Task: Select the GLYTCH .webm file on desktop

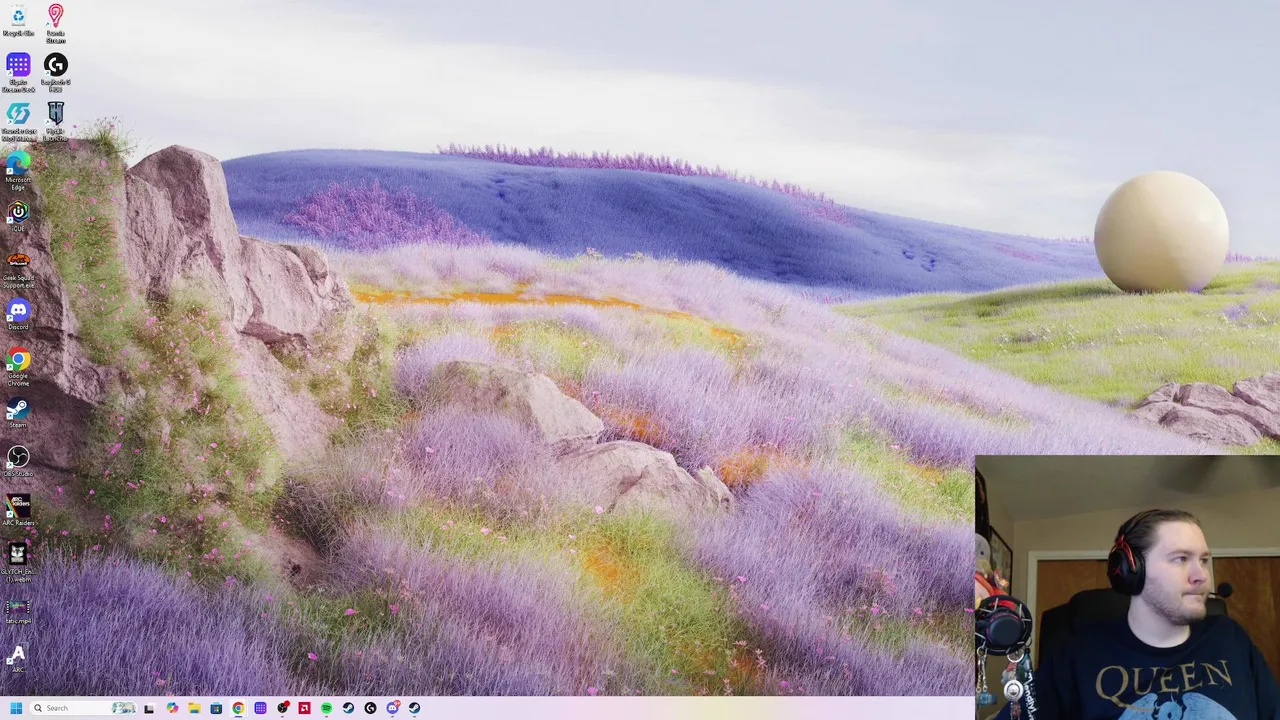Action: tap(18, 563)
